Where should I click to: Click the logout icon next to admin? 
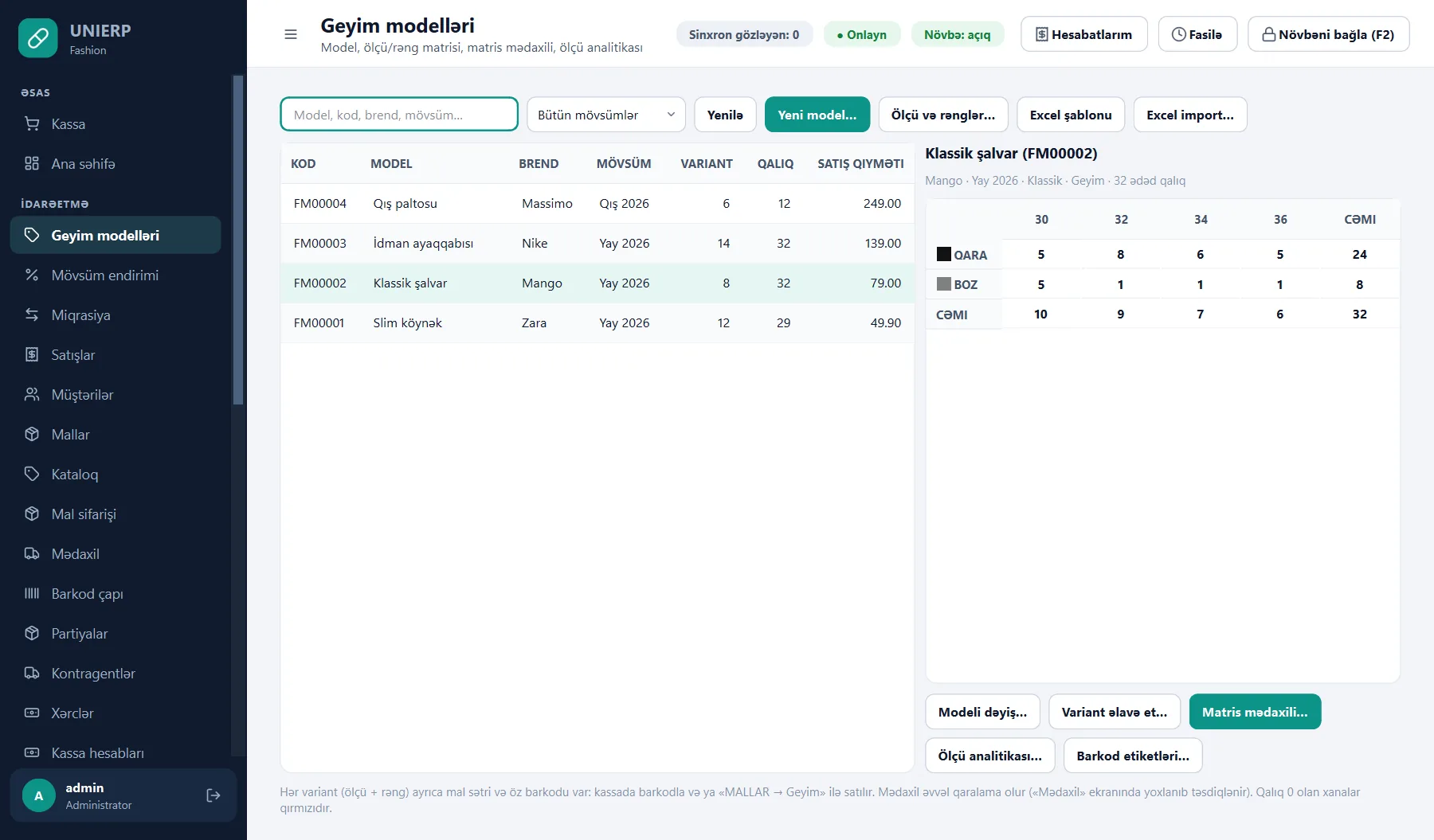pyautogui.click(x=214, y=795)
